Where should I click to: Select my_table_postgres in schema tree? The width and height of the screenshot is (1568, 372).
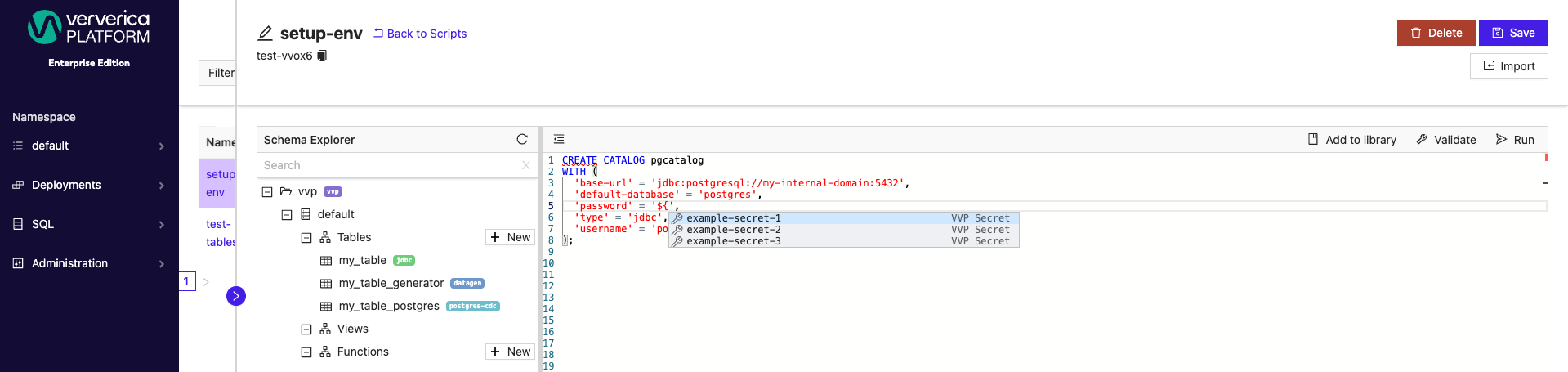[389, 306]
